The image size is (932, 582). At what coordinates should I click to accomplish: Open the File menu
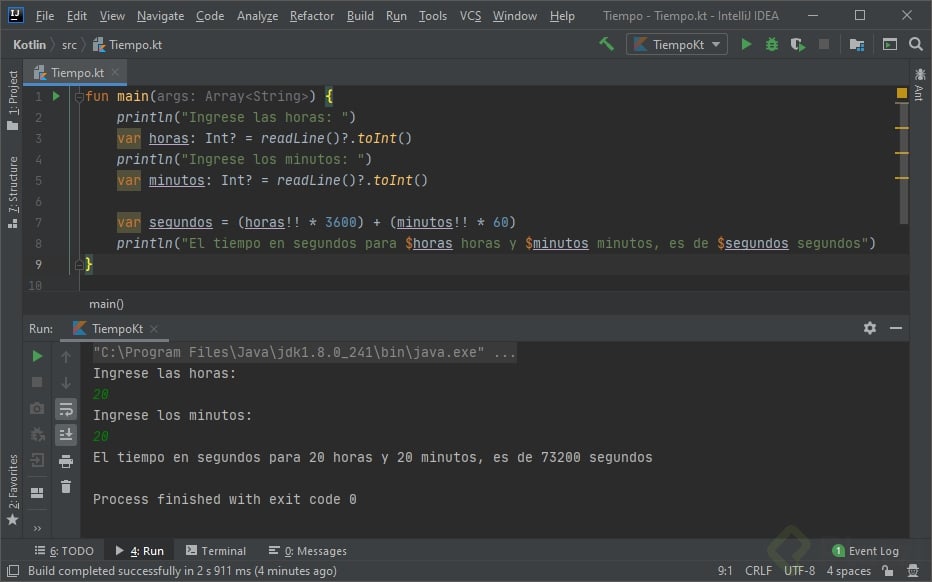[x=45, y=16]
